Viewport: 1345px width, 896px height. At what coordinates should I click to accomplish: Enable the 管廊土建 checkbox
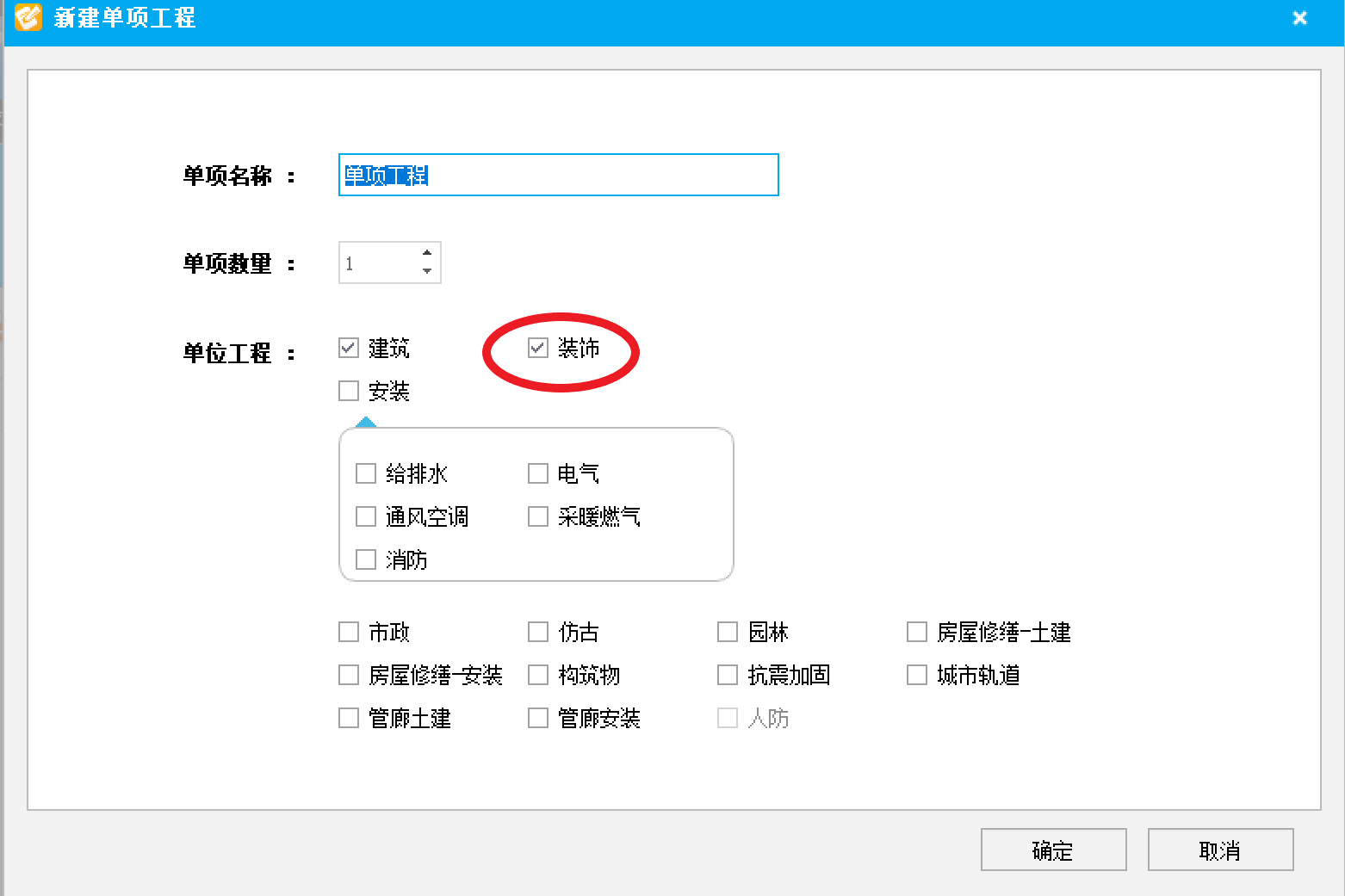349,718
